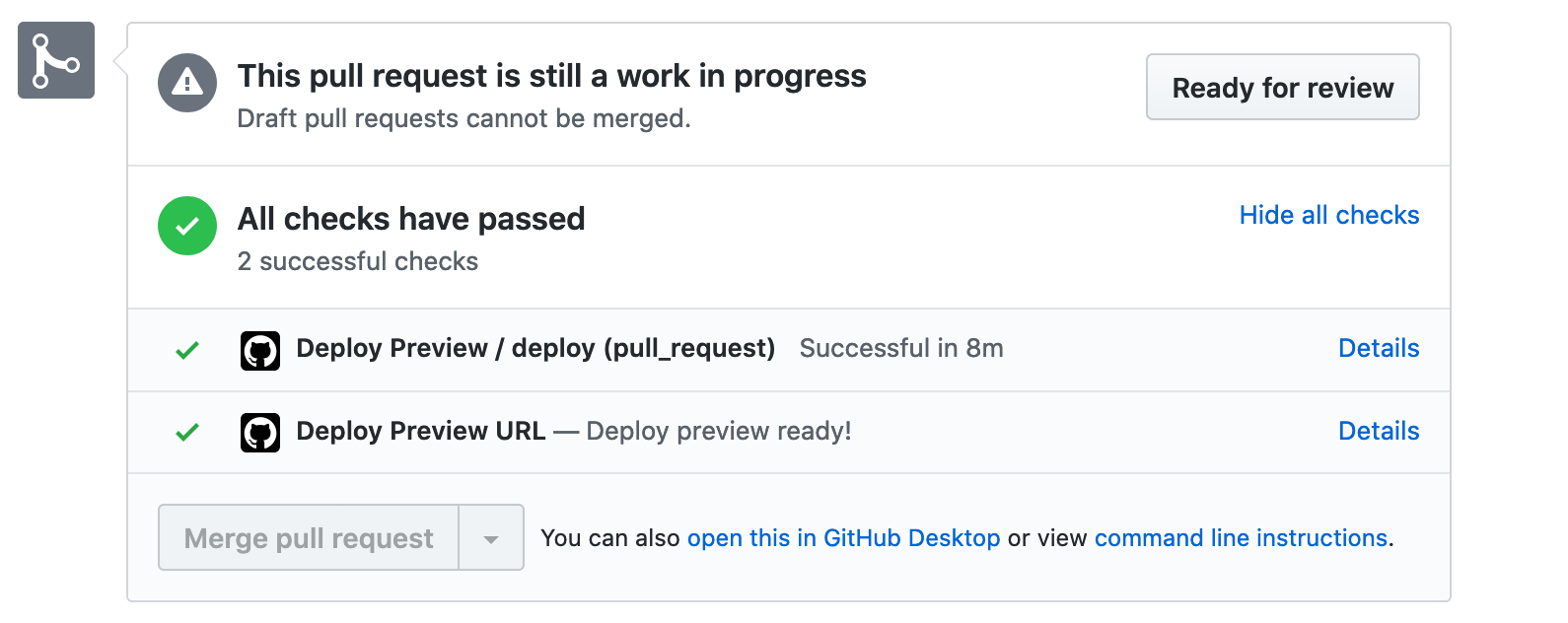Click the Successful in 8m status text
Screen dimensions: 1568x623
click(901, 348)
